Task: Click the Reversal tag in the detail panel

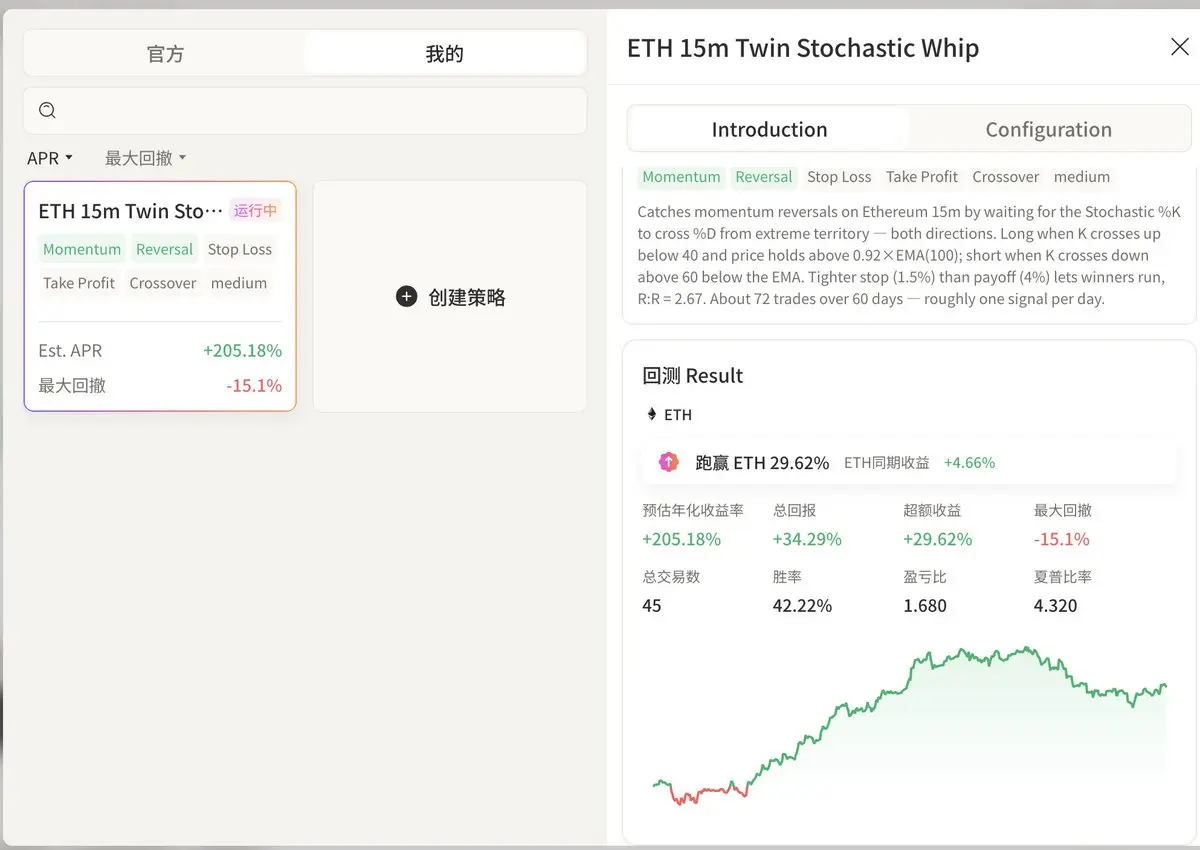Action: pos(764,177)
